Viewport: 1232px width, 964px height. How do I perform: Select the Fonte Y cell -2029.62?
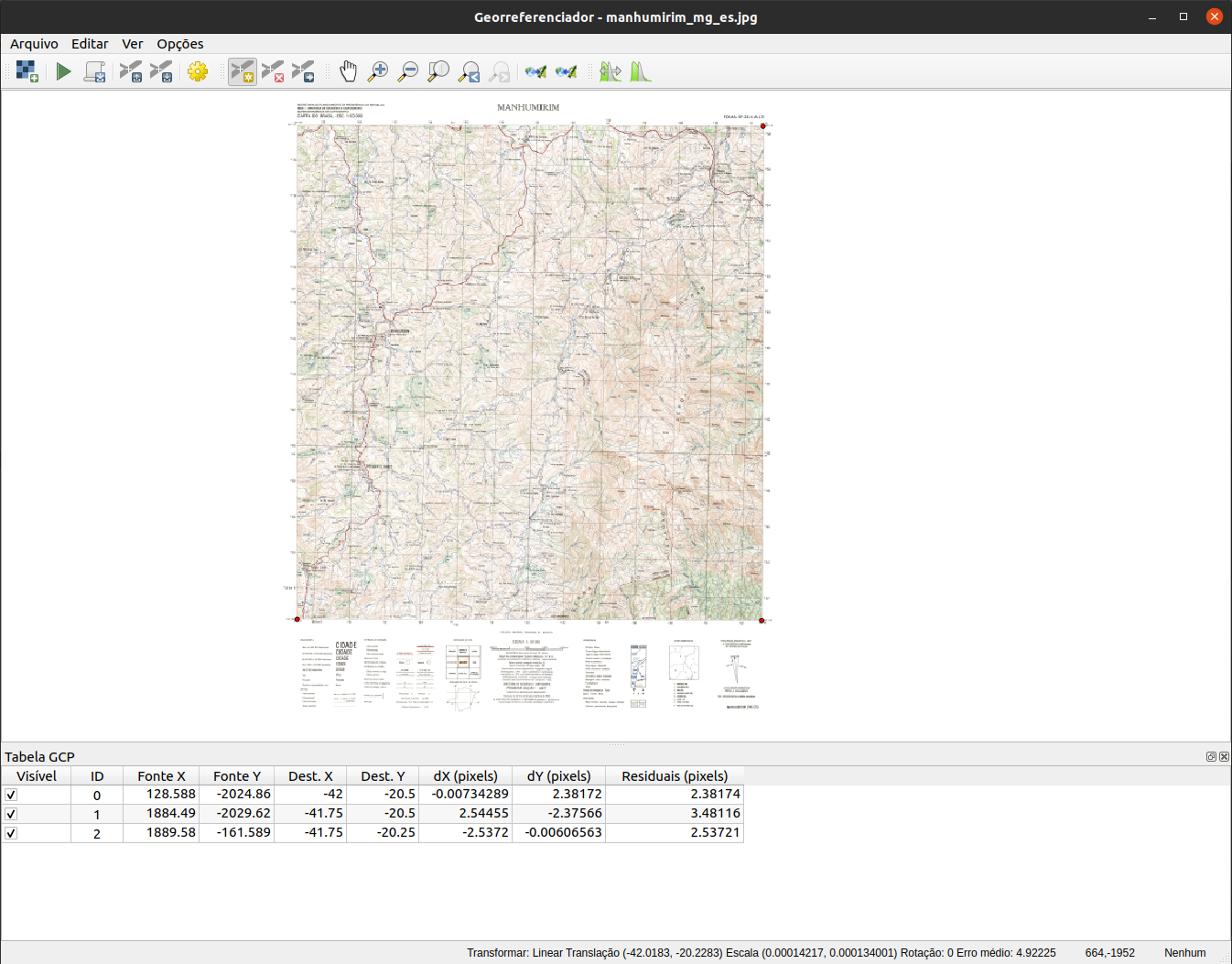(237, 813)
